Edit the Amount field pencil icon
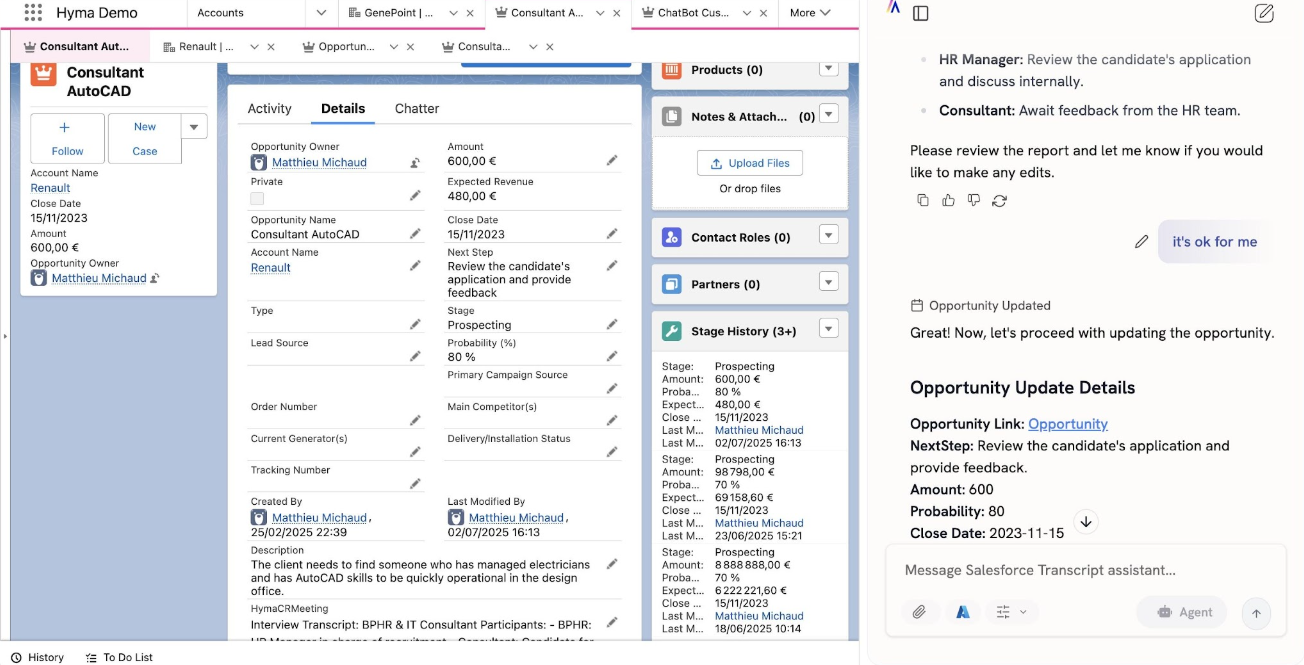This screenshot has width=1304, height=665. tap(612, 160)
